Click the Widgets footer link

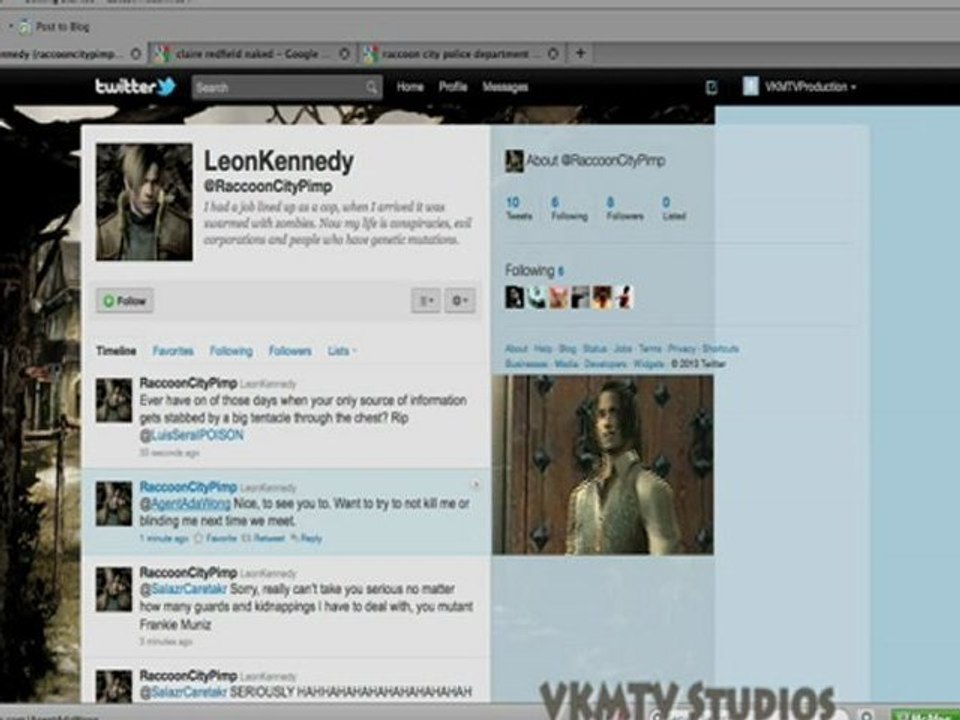648,364
